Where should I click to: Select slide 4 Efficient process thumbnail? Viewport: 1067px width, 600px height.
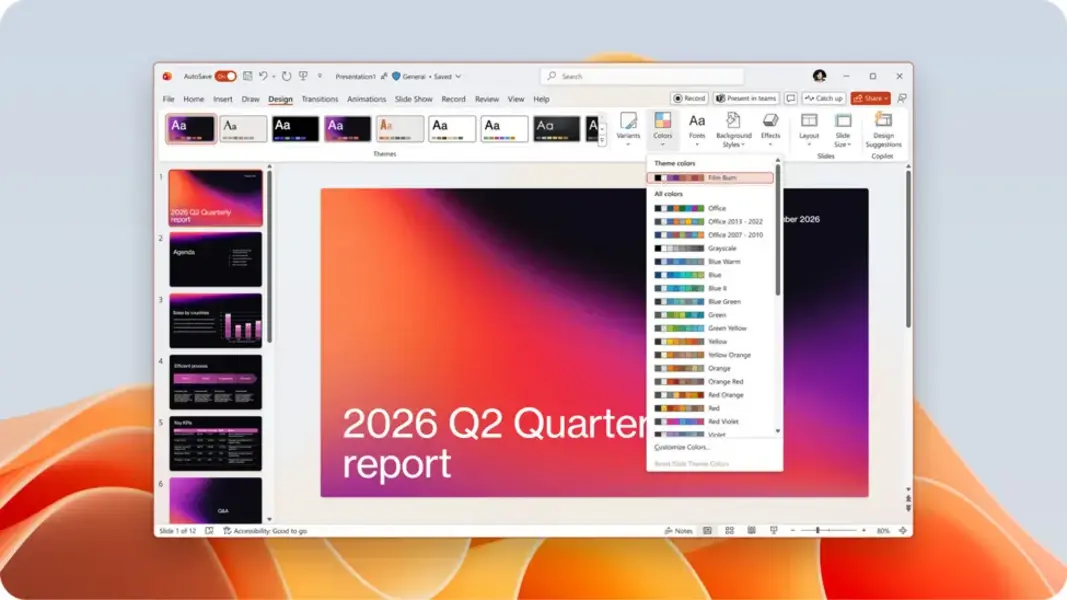(215, 382)
